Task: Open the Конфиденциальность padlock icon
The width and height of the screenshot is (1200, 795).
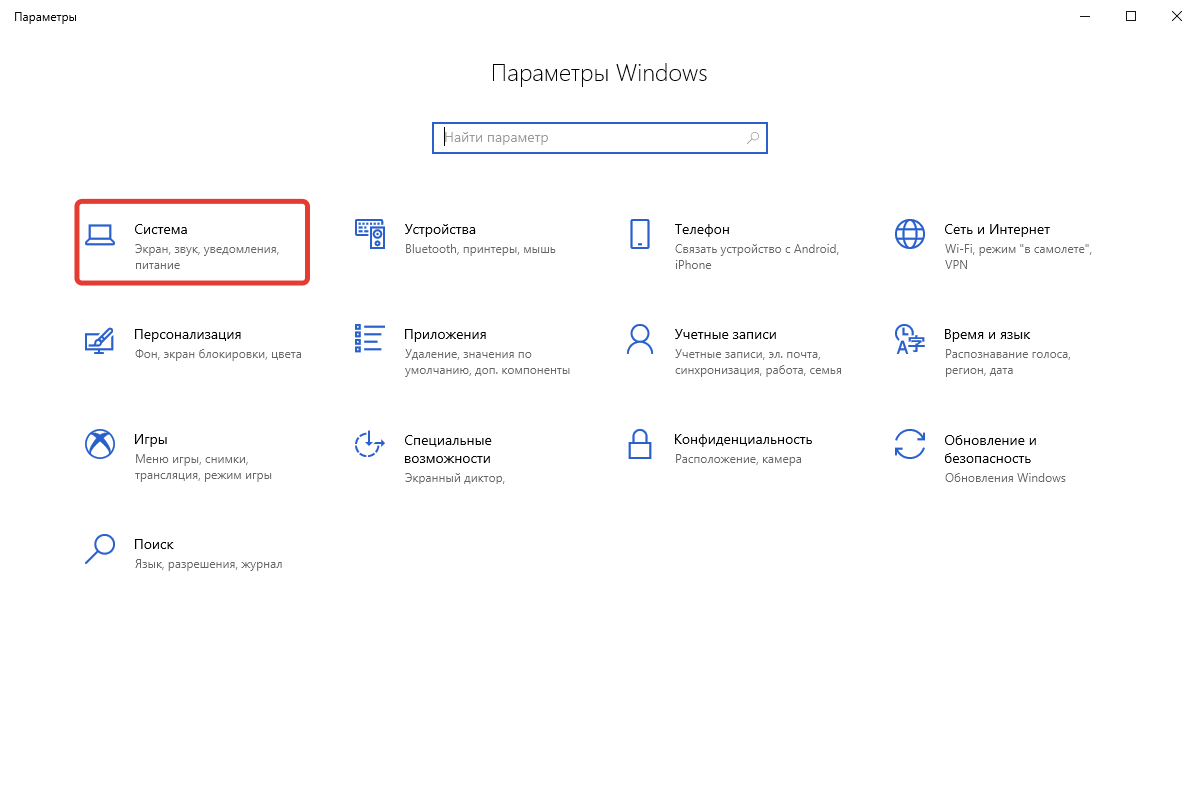Action: point(640,444)
